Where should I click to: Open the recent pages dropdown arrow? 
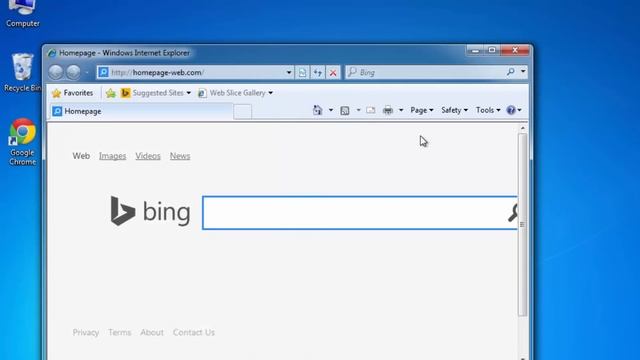tap(87, 73)
